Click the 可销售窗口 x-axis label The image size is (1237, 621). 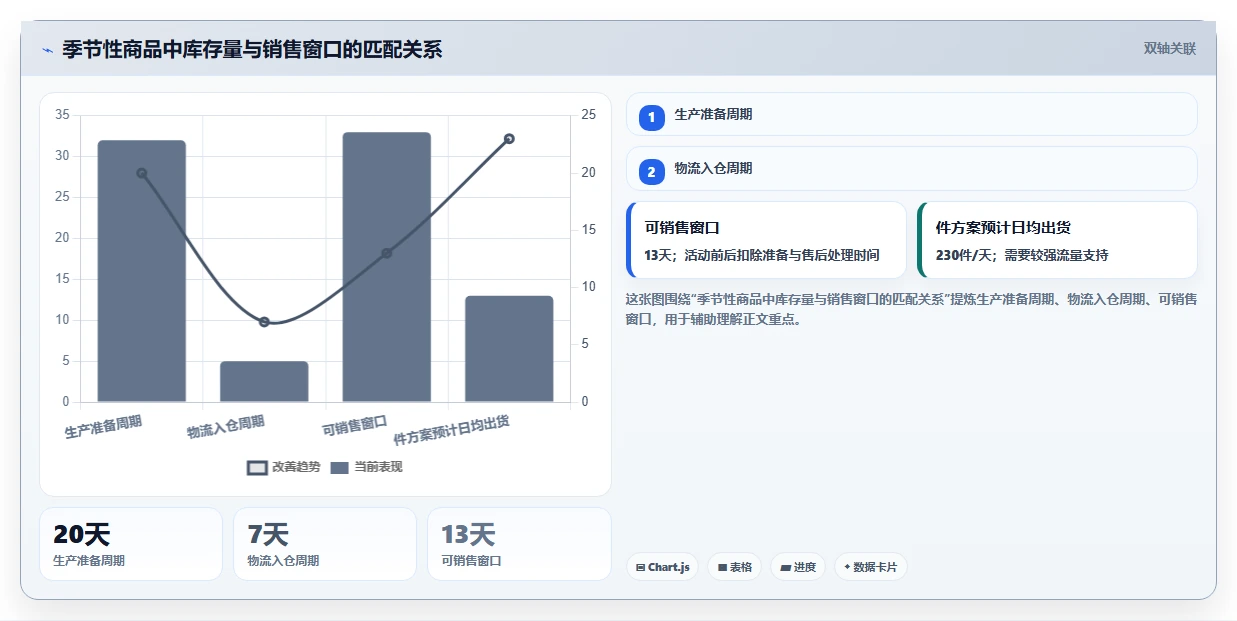click(x=355, y=427)
